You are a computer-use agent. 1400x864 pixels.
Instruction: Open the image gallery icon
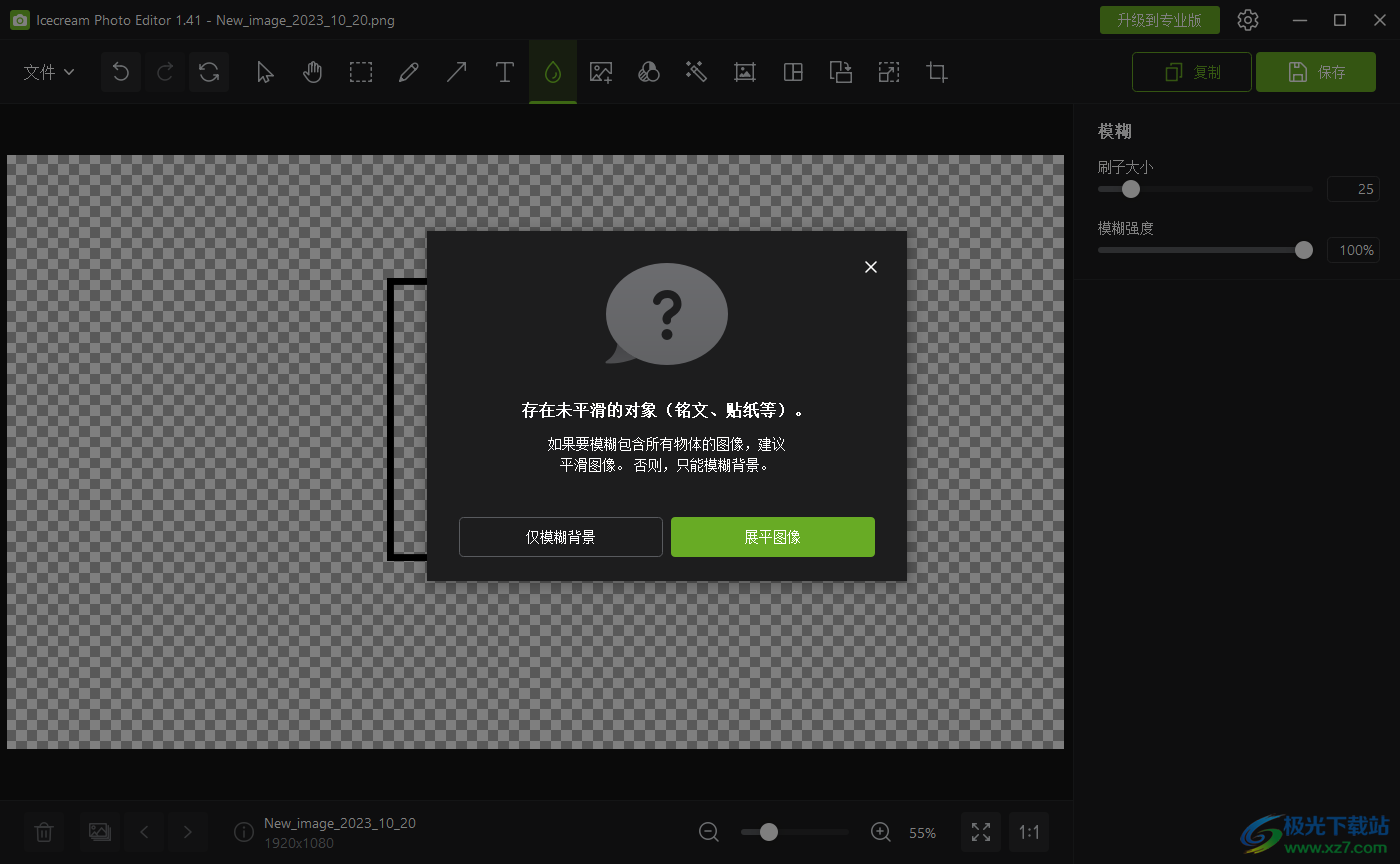pyautogui.click(x=99, y=832)
